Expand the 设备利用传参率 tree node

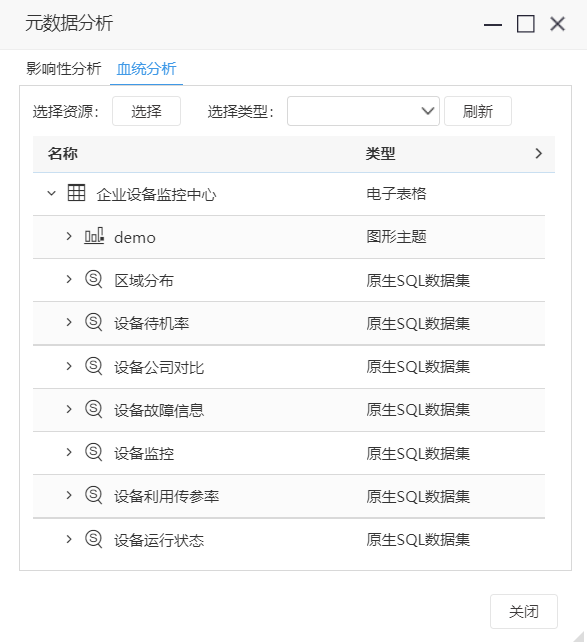click(x=69, y=495)
